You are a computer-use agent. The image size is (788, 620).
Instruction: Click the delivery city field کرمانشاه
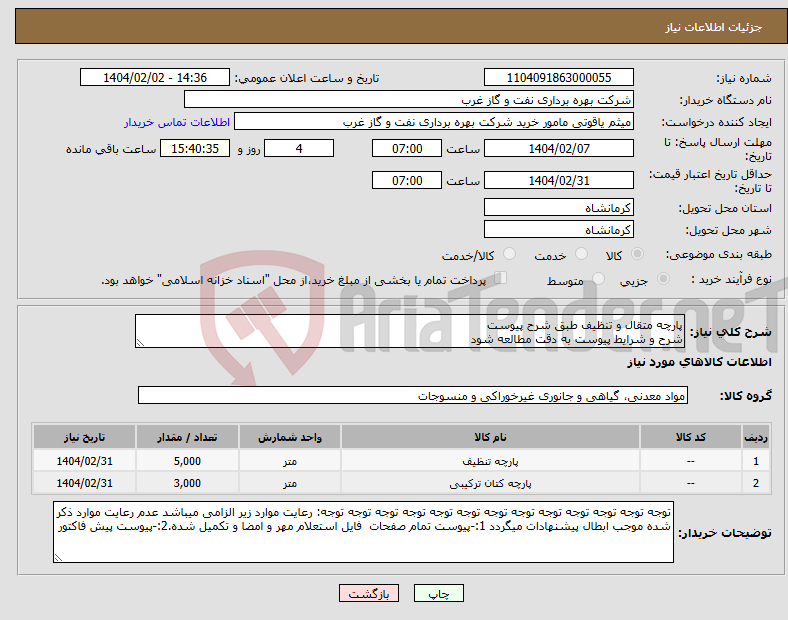pos(558,229)
